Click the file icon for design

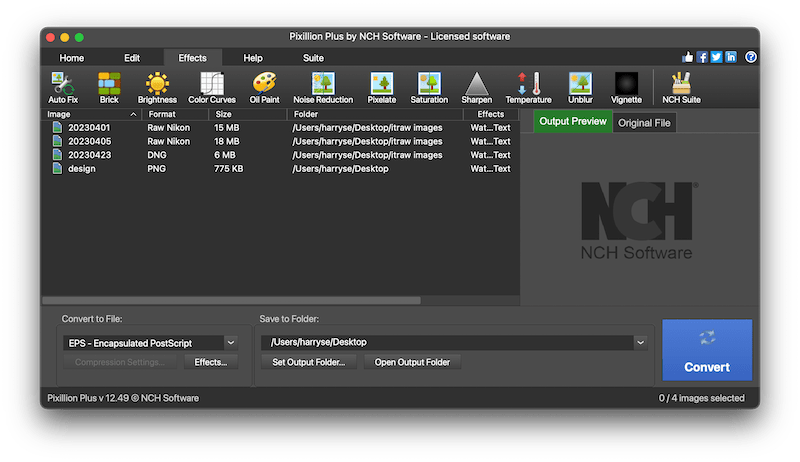(x=57, y=169)
